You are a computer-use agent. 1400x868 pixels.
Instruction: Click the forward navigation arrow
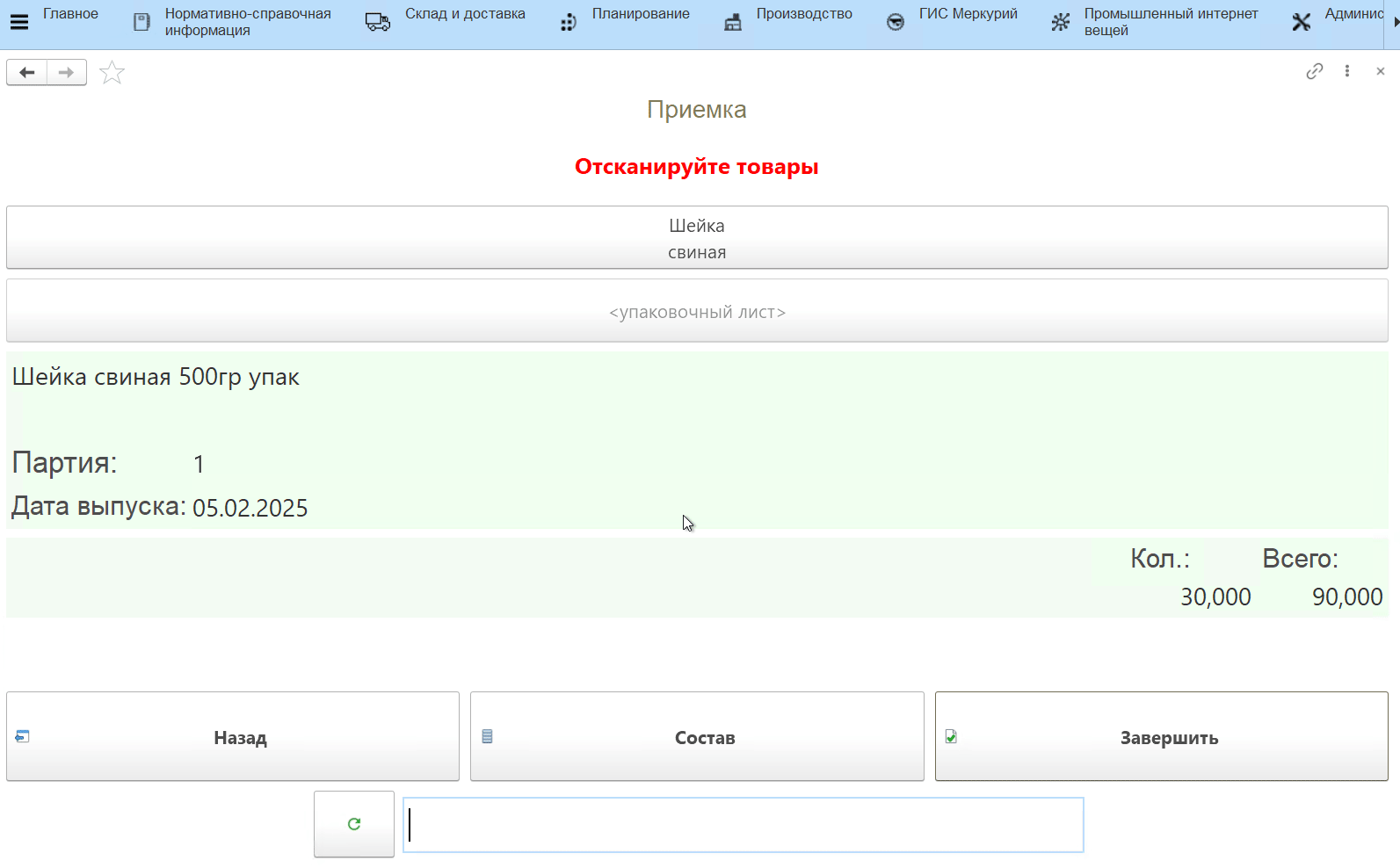coord(67,72)
